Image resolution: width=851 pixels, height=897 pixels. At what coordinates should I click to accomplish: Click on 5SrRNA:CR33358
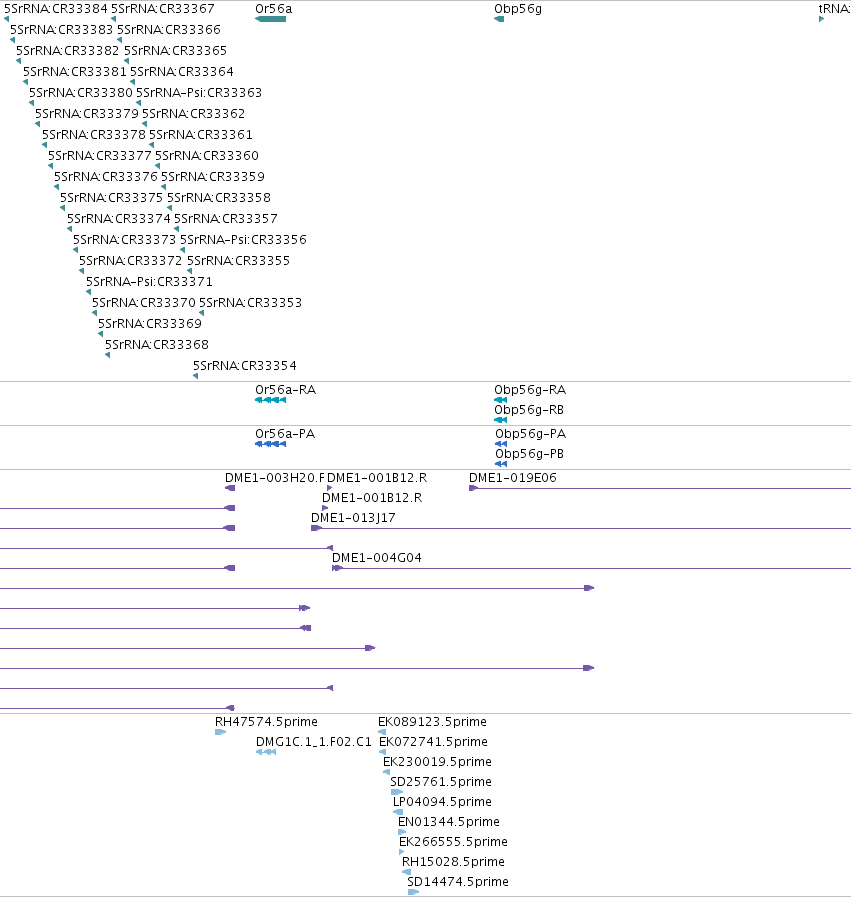[x=219, y=198]
